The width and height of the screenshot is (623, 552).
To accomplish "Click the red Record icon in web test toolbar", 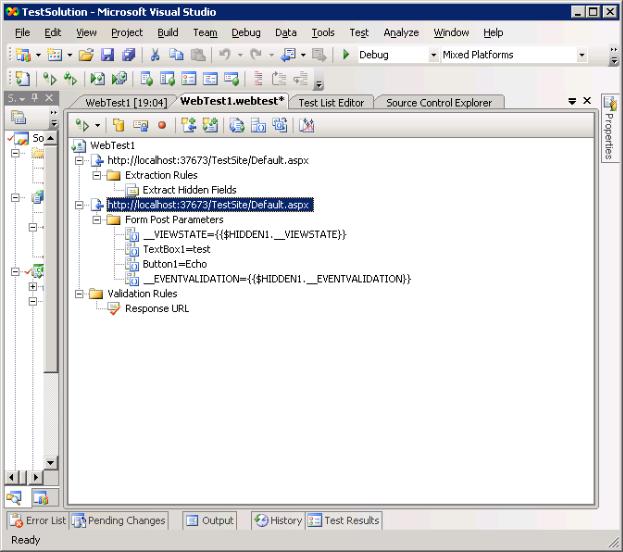I will point(161,125).
